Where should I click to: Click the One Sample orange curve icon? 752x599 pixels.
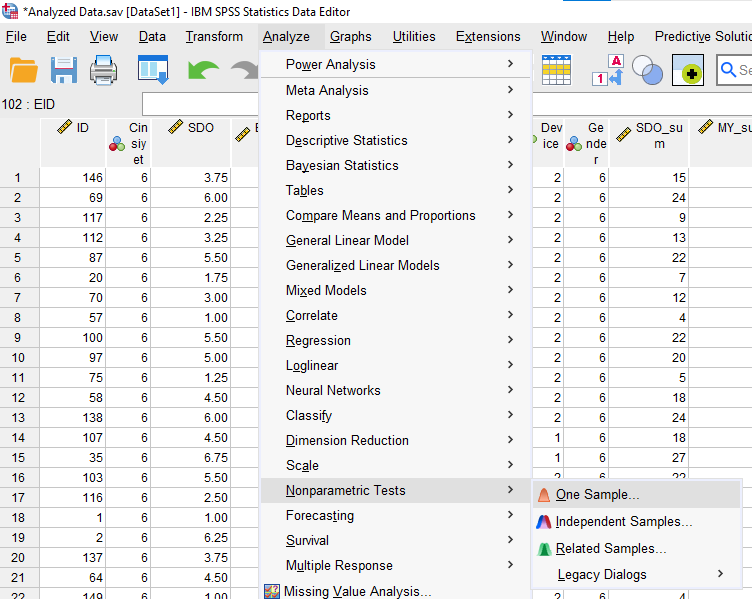[544, 494]
